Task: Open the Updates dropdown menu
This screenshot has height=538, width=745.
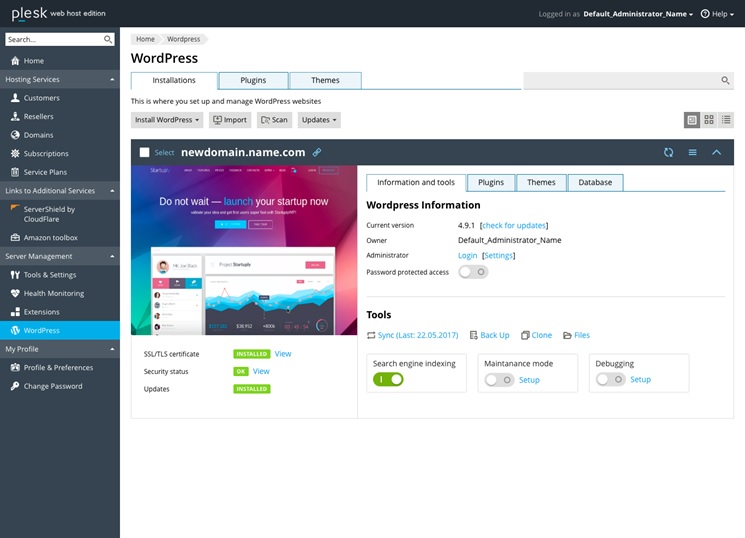Action: pos(319,120)
